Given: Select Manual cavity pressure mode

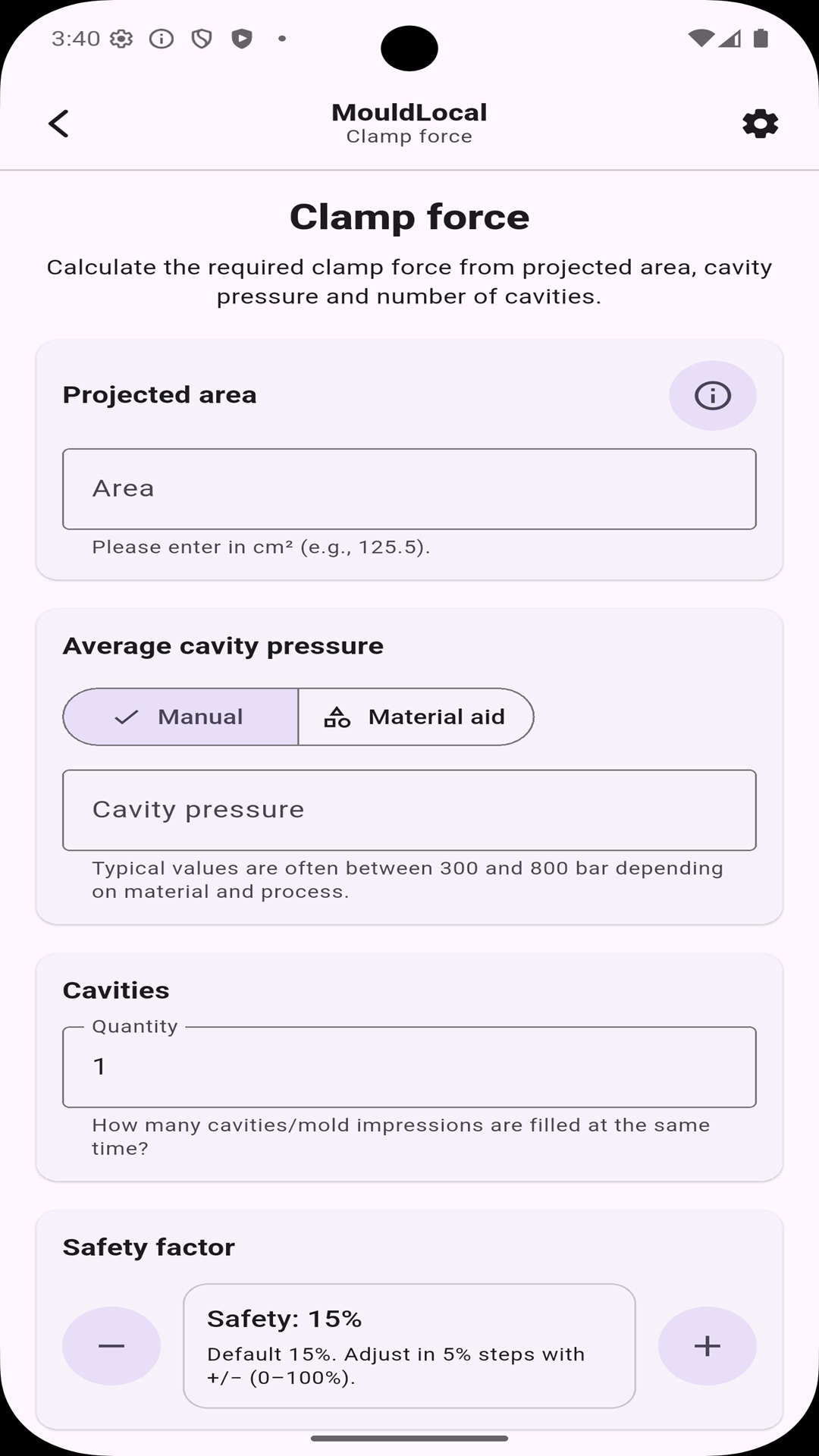Looking at the screenshot, I should tap(180, 717).
